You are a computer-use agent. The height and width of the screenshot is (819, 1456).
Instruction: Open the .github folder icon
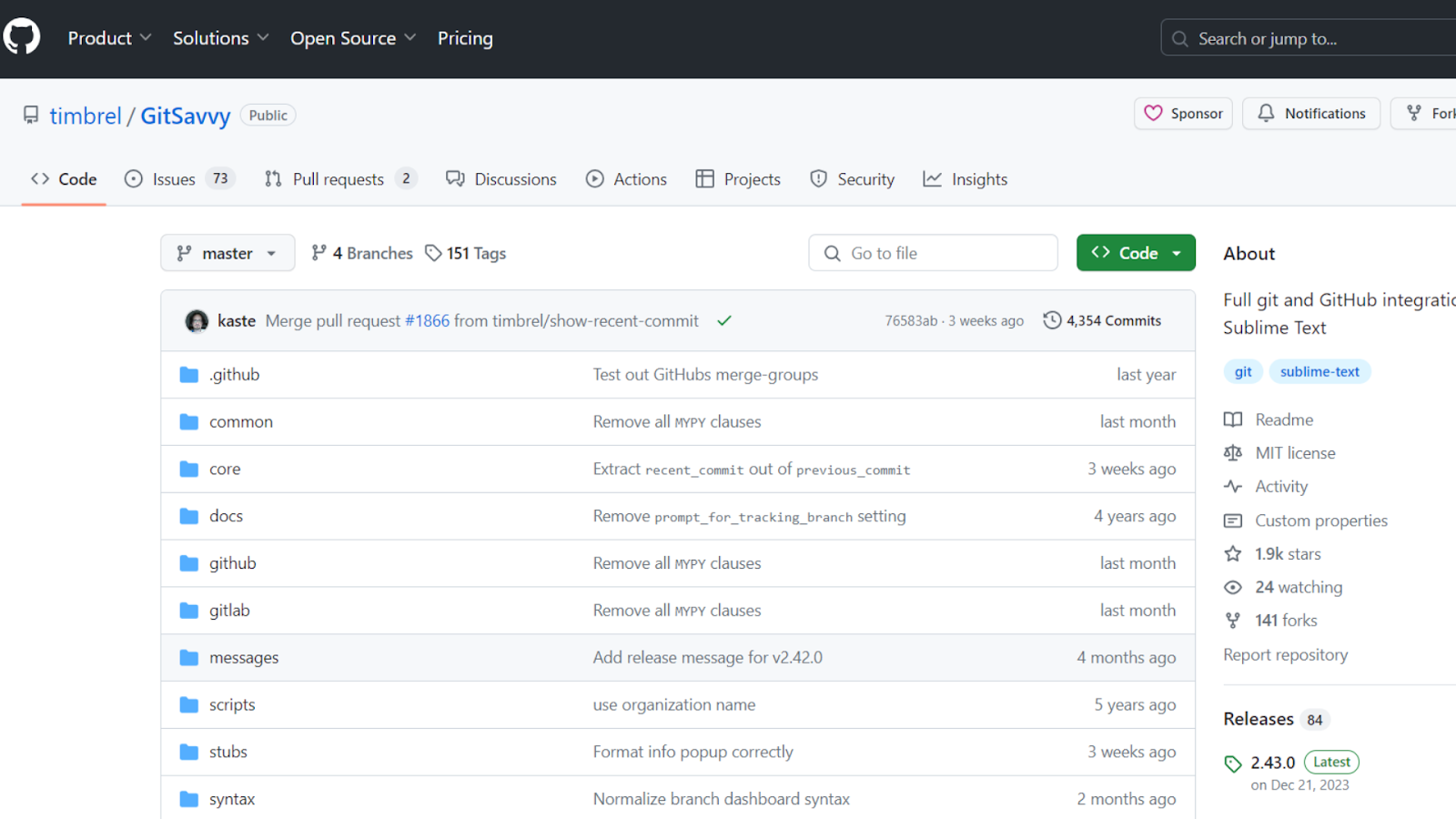point(189,375)
